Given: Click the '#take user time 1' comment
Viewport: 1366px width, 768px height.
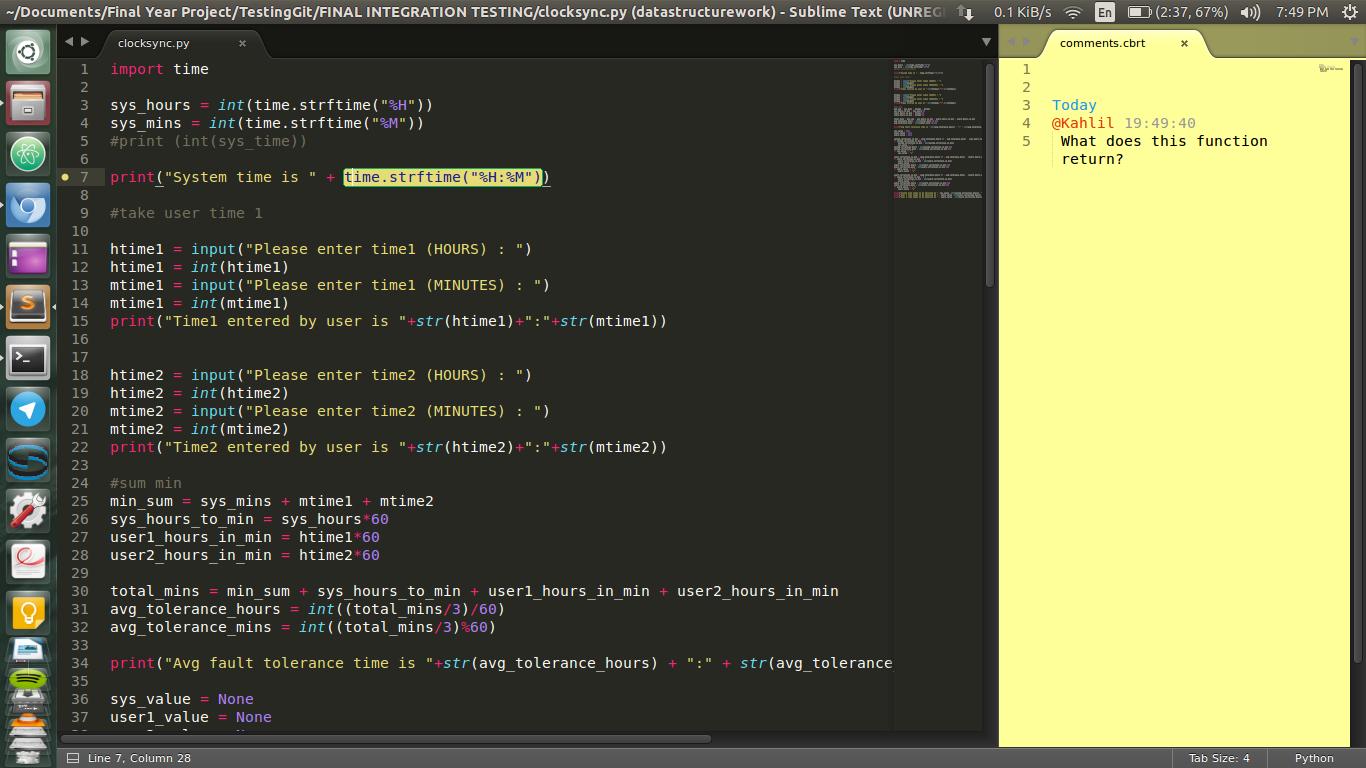Looking at the screenshot, I should tap(186, 213).
